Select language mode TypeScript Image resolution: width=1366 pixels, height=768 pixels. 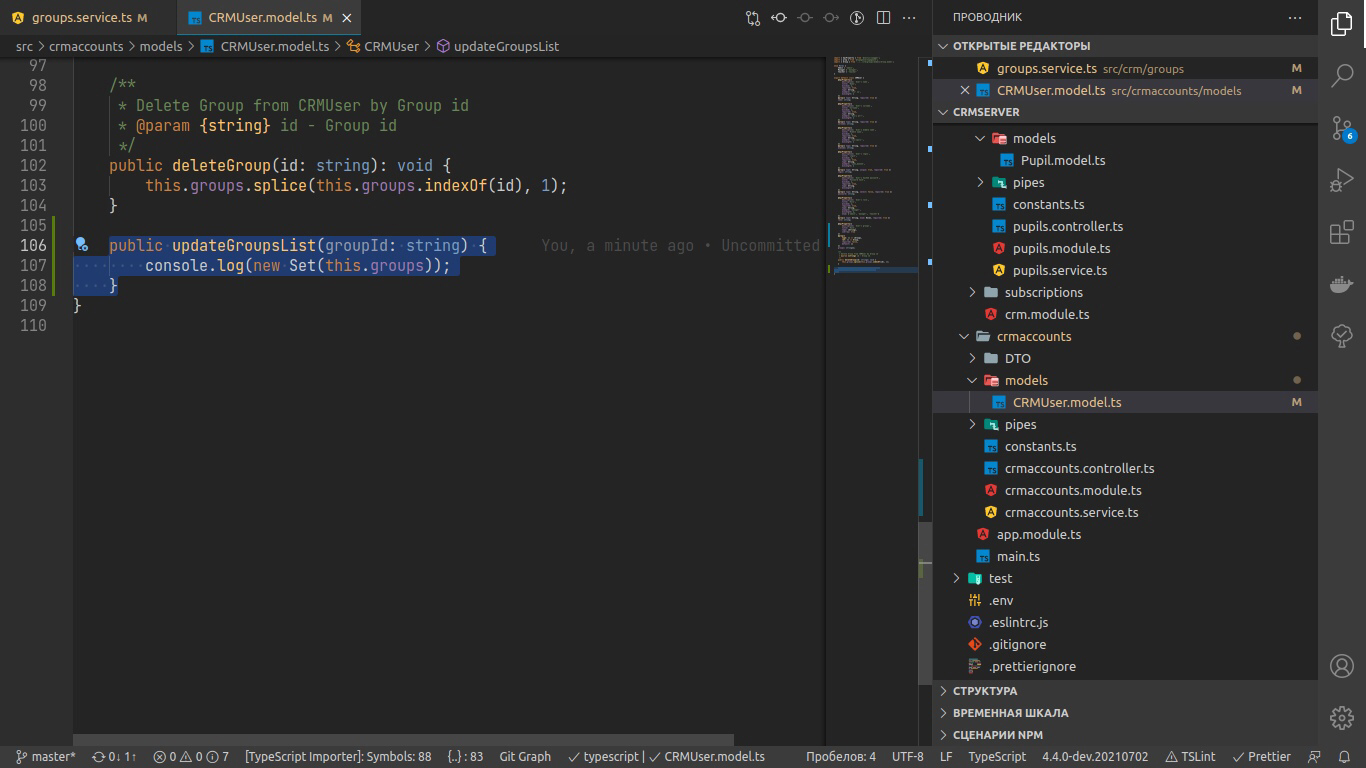click(x=997, y=757)
